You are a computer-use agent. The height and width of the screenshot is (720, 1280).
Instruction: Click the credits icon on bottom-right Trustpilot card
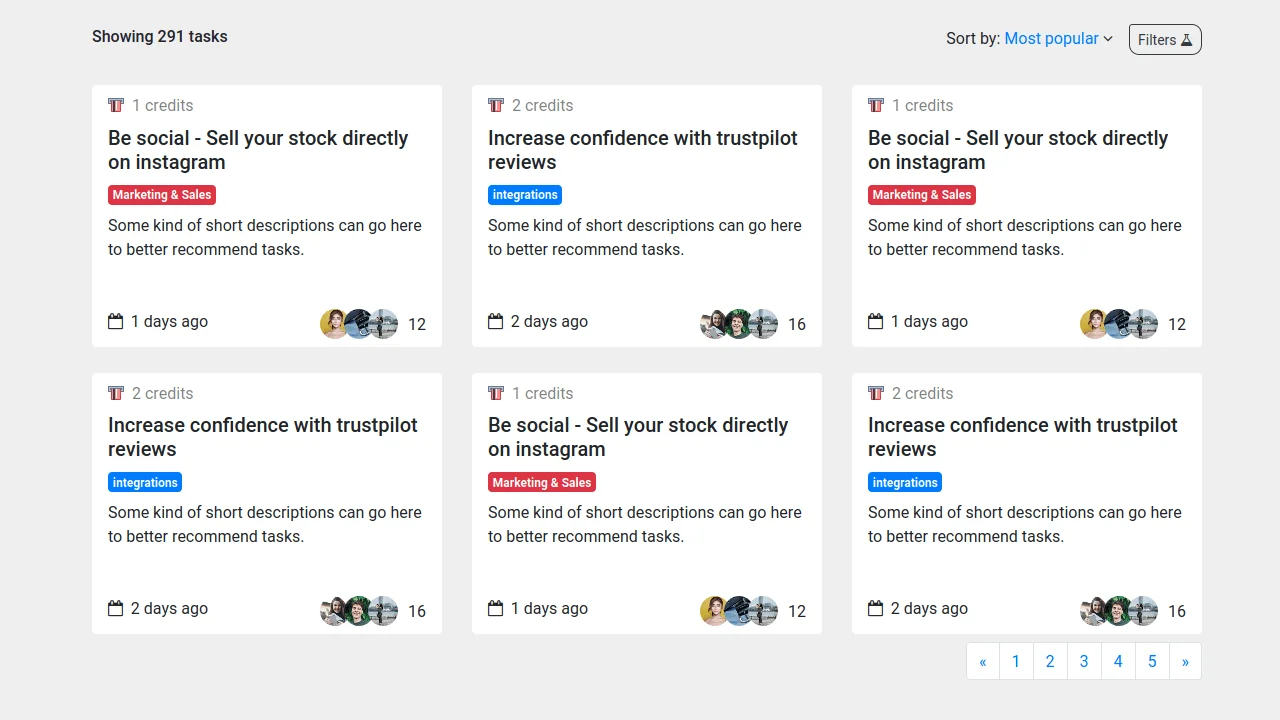pos(874,393)
